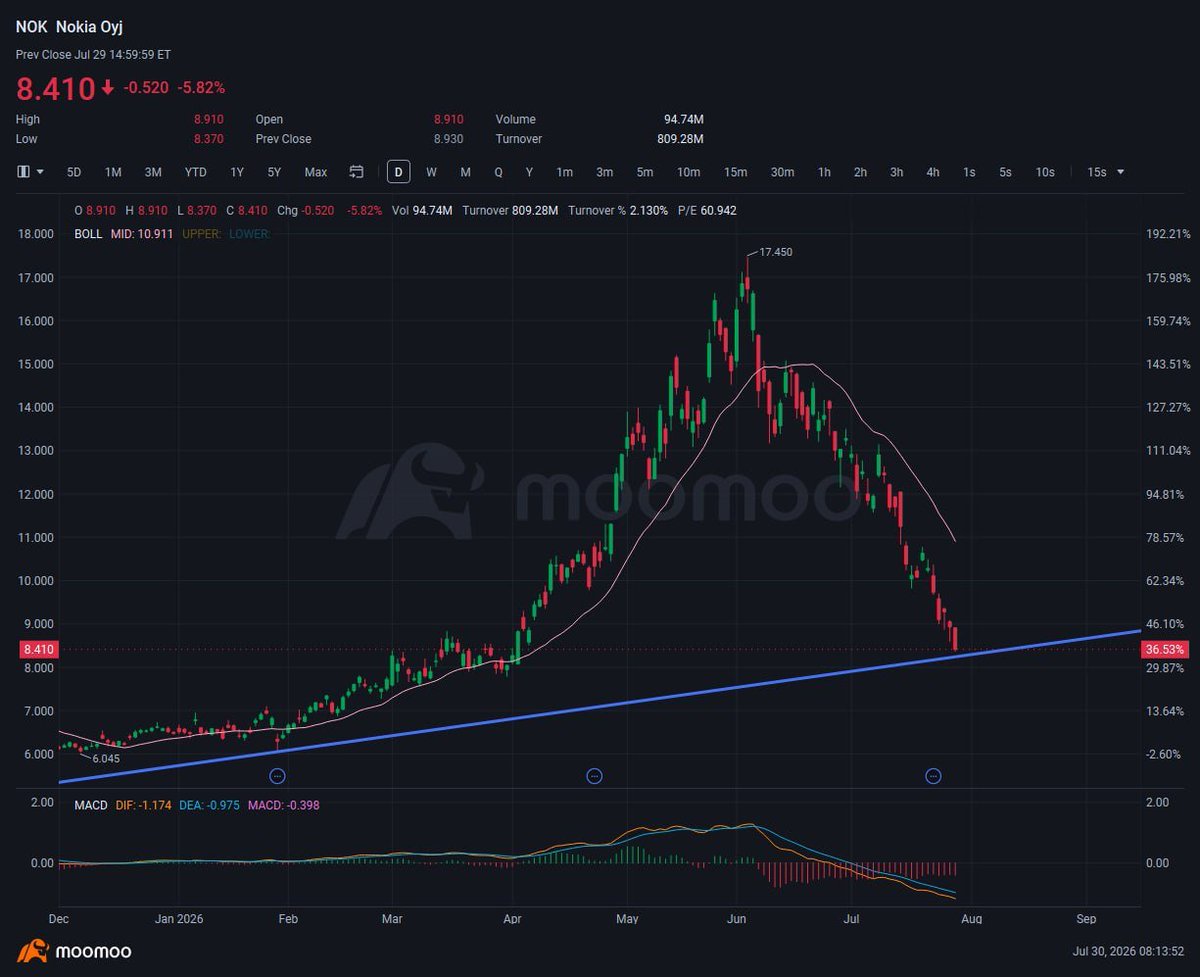
Task: Switch to 5s candle interval
Action: tap(1005, 172)
